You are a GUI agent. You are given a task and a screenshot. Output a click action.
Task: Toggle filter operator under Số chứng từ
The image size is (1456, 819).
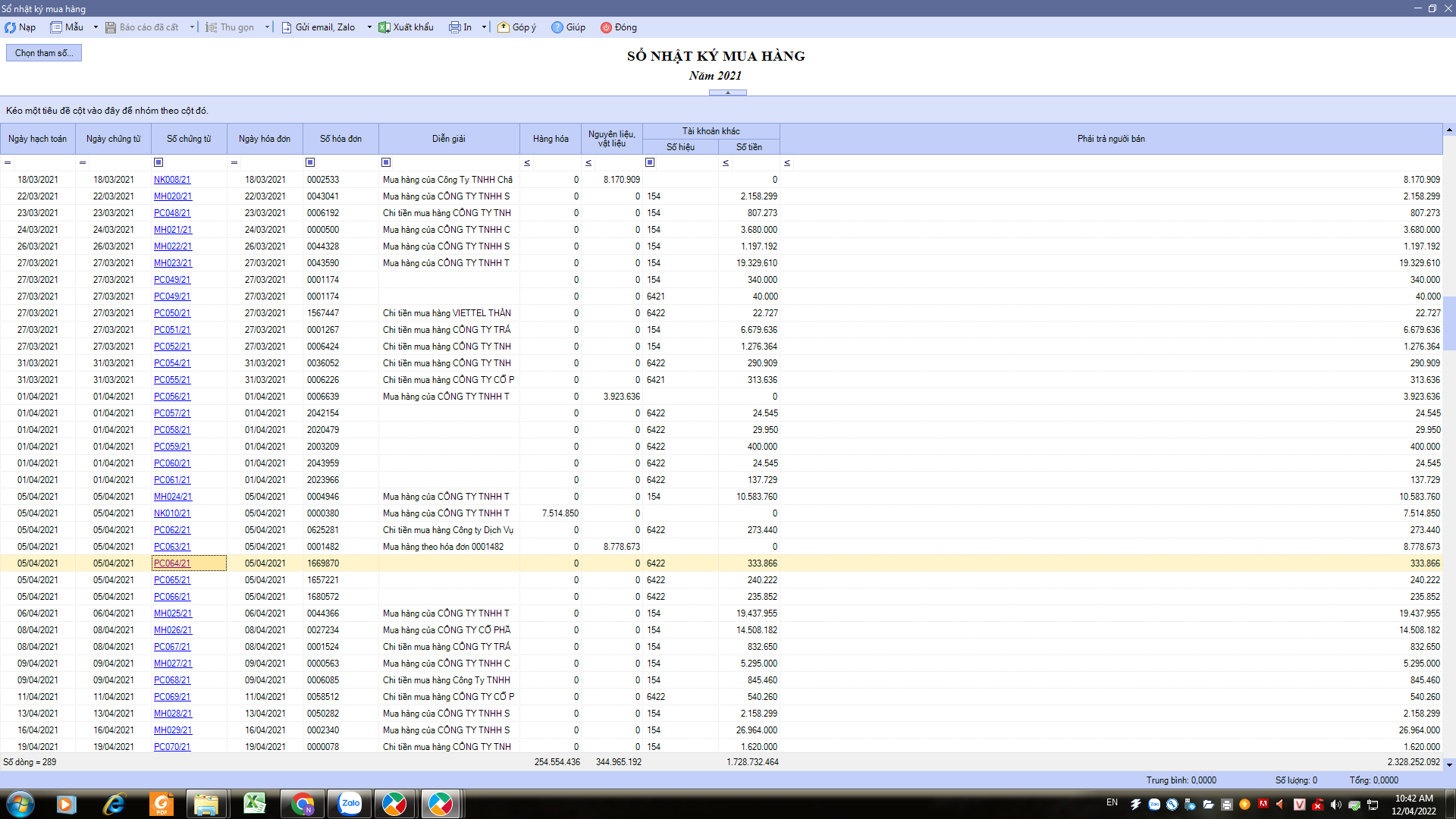pos(158,162)
